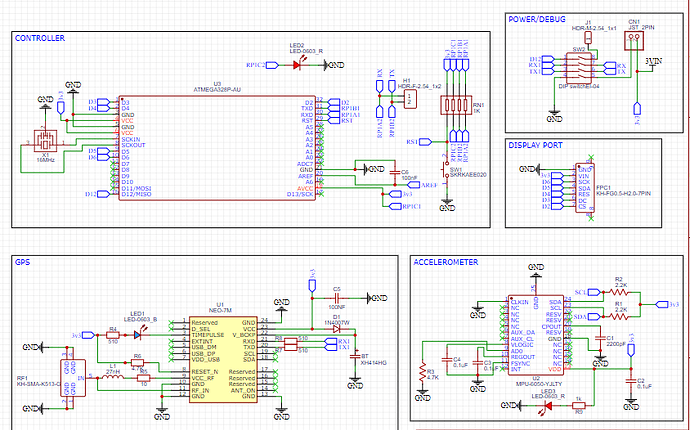Click the POWER/DEBUG section title
The width and height of the screenshot is (690, 430).
(x=537, y=19)
